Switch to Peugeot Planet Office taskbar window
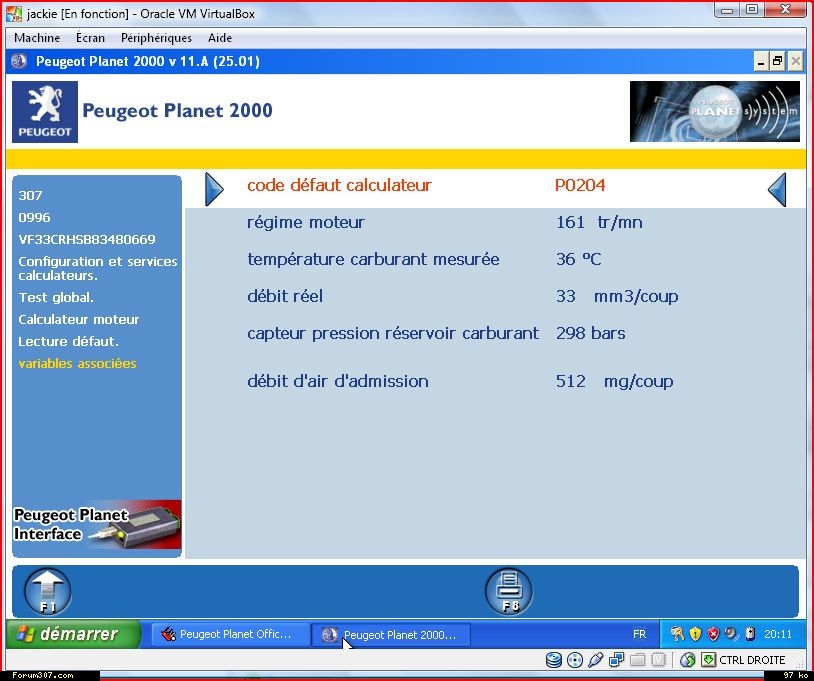The height and width of the screenshot is (681, 814). [228, 634]
